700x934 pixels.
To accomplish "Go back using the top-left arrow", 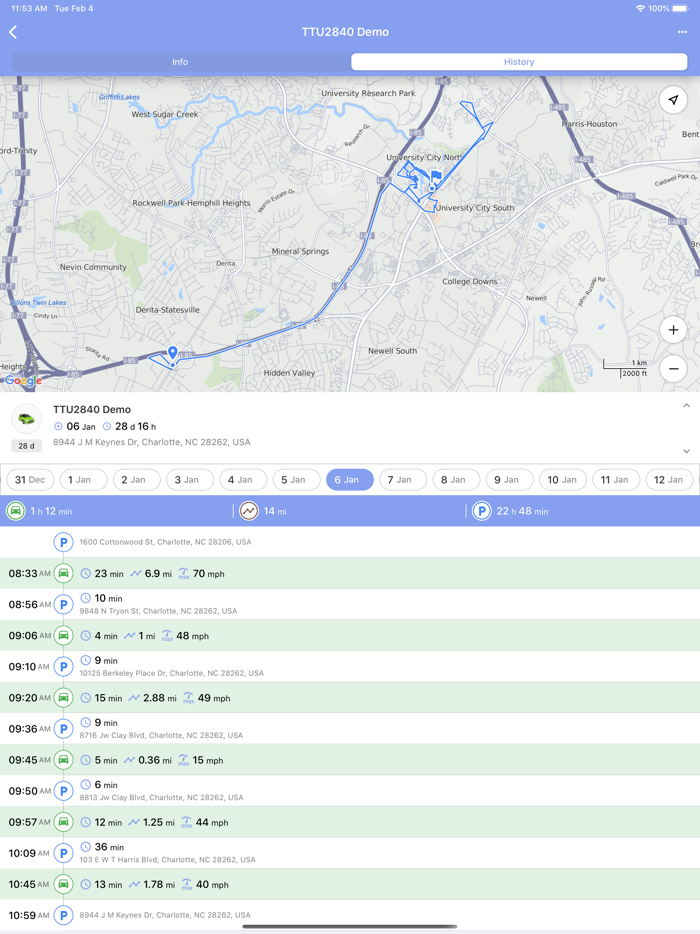I will (13, 32).
